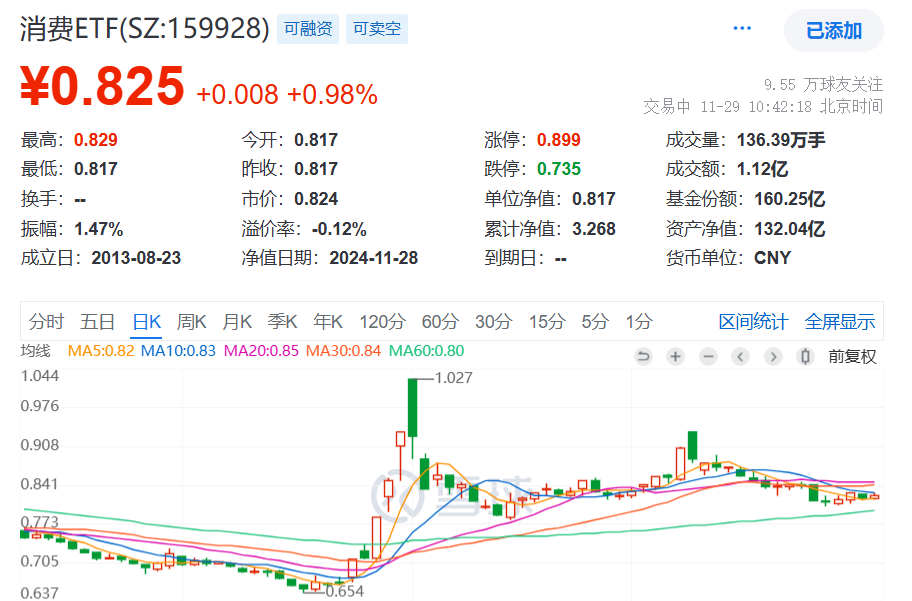This screenshot has width=912, height=601.
Task: Open the 全屏显示 fullscreen link
Action: pyautogui.click(x=840, y=321)
